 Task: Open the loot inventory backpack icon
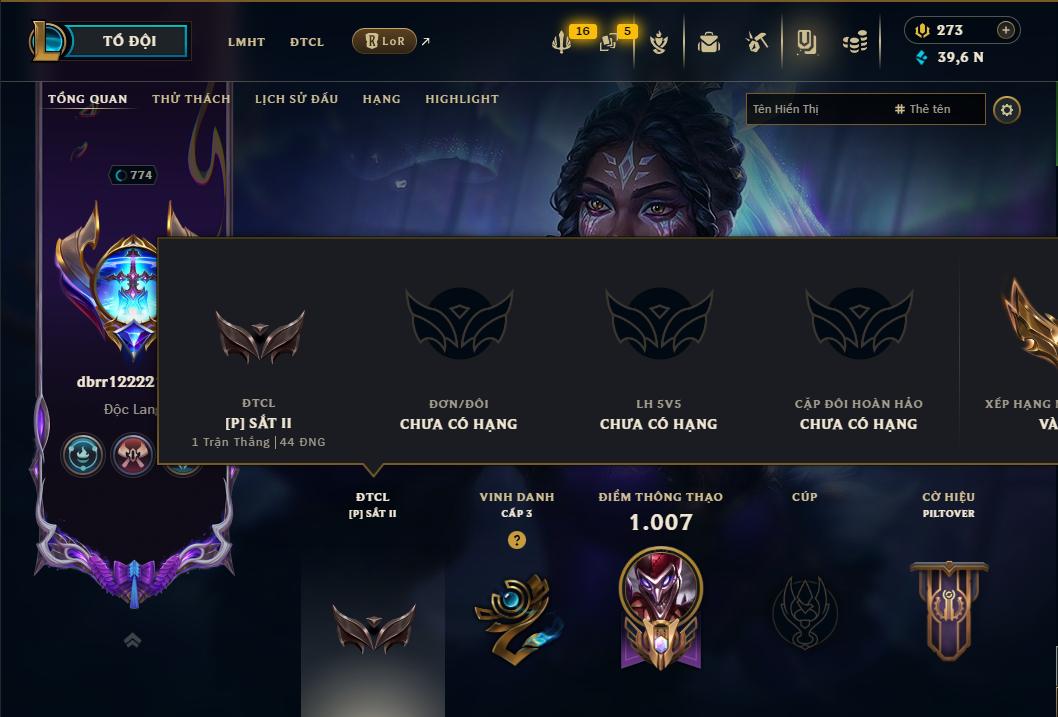pos(708,42)
